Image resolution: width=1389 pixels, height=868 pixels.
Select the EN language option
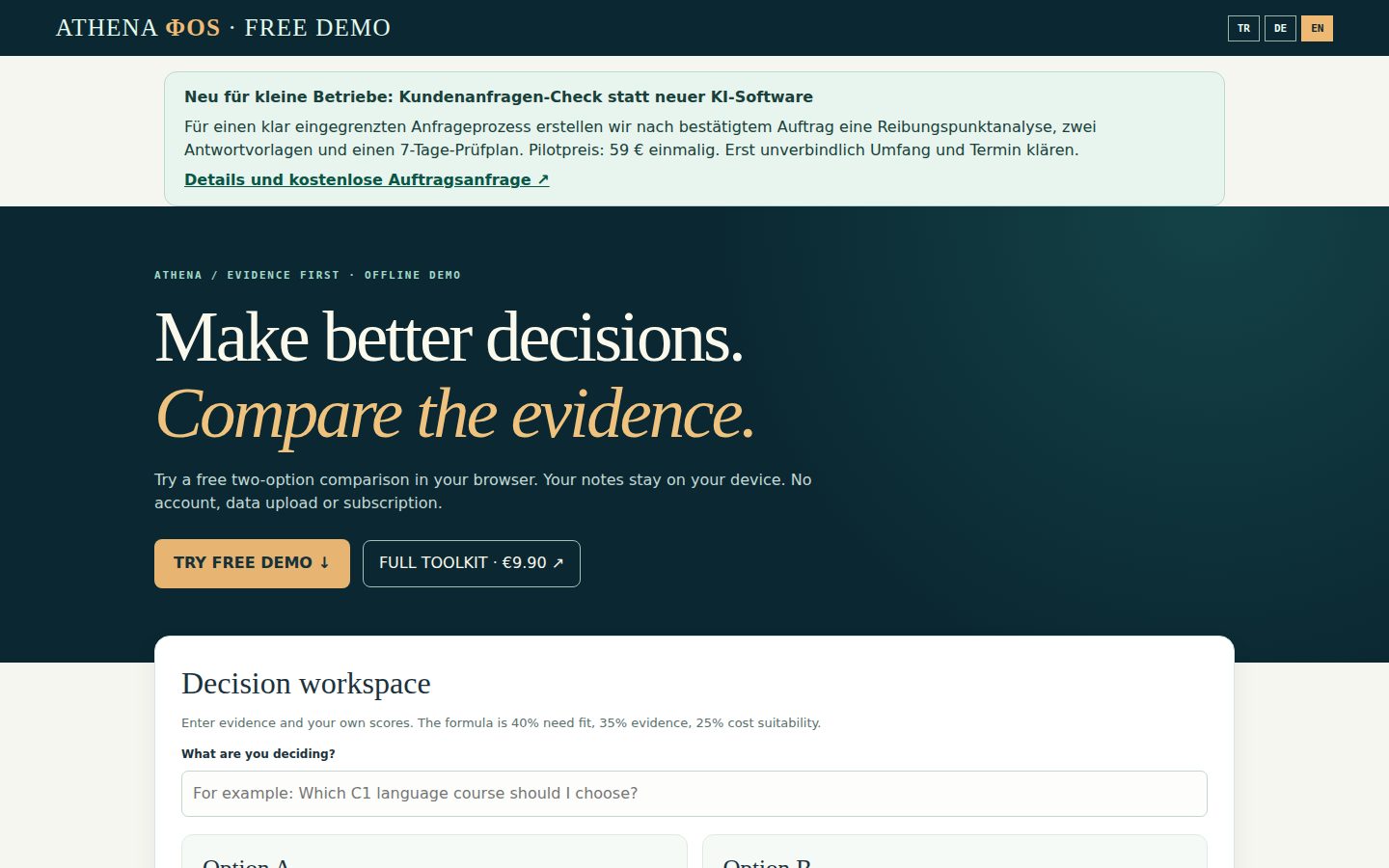(x=1317, y=28)
